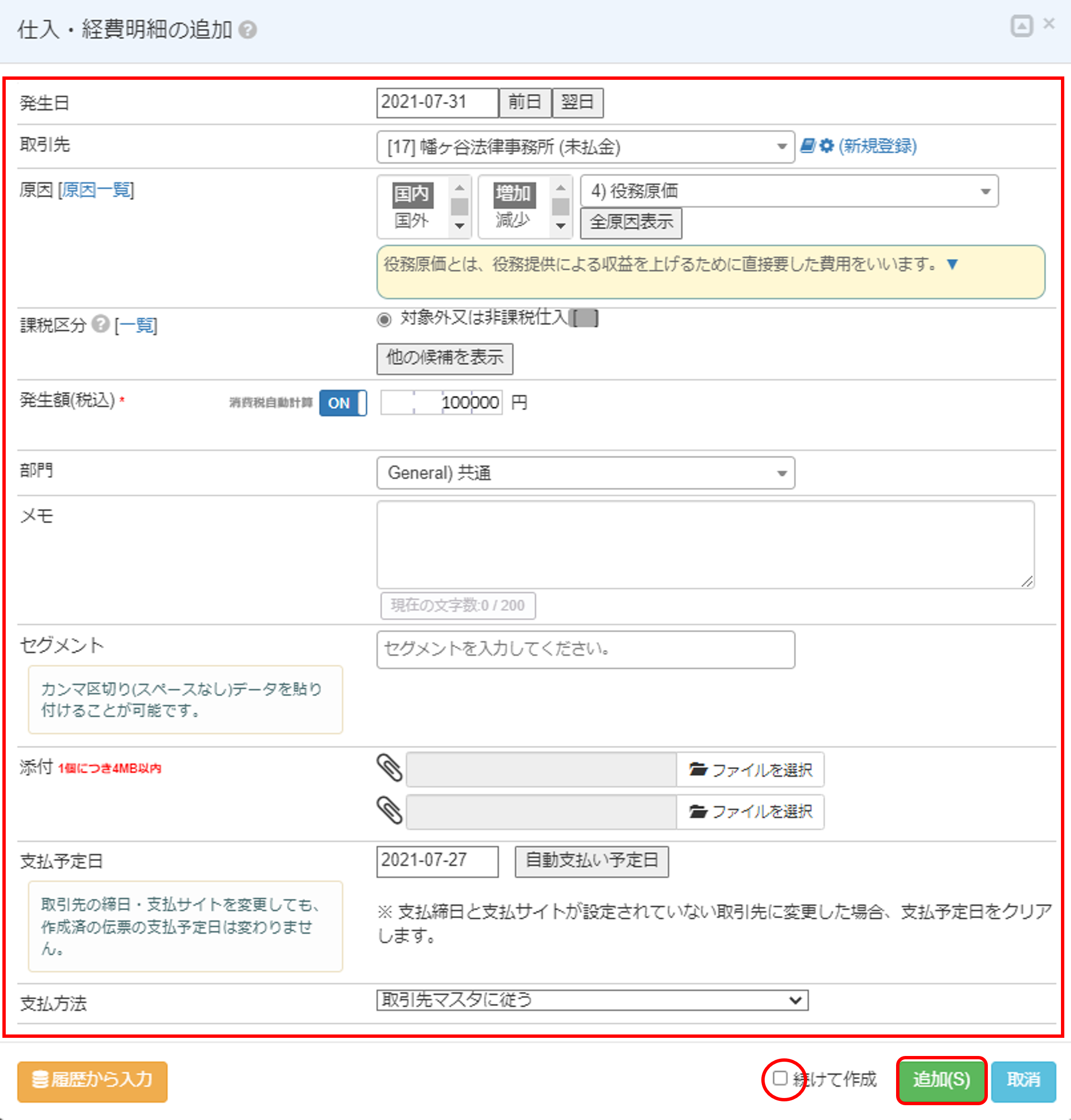
Task: Open the 役務原価 cause dropdown
Action: click(790, 191)
